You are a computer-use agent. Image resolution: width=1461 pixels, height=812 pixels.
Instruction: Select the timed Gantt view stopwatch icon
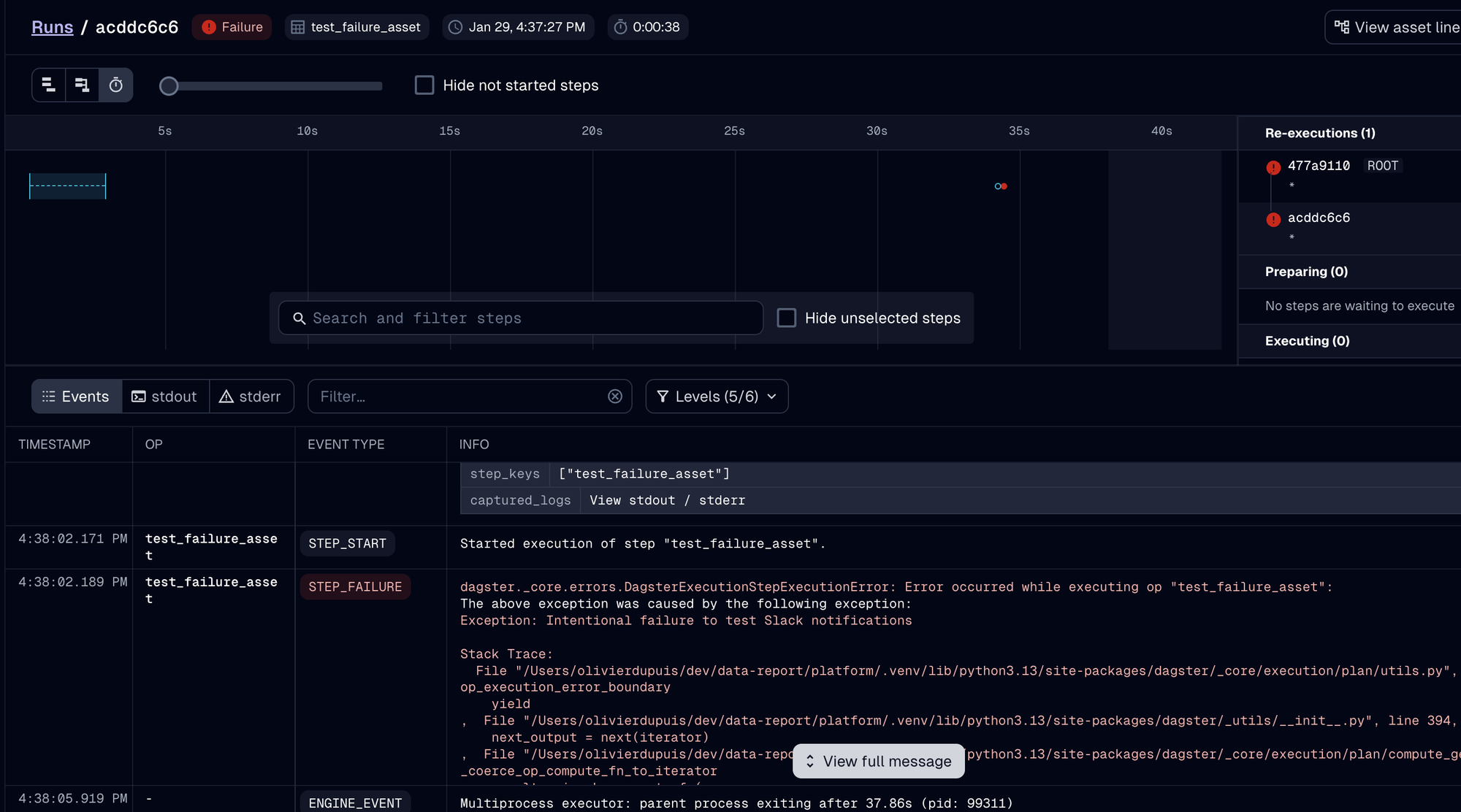[x=115, y=85]
